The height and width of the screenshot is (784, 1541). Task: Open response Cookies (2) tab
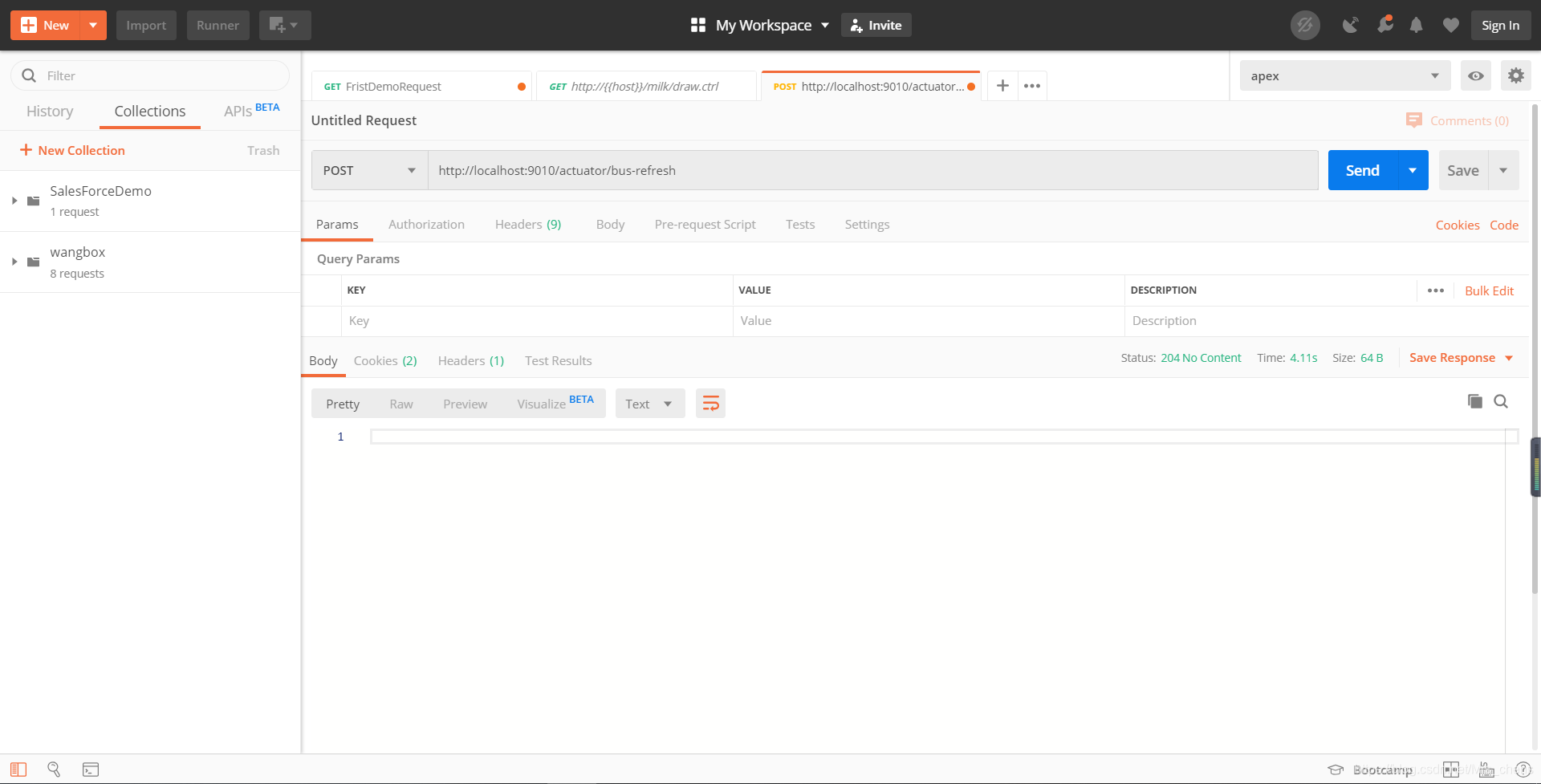(x=385, y=361)
